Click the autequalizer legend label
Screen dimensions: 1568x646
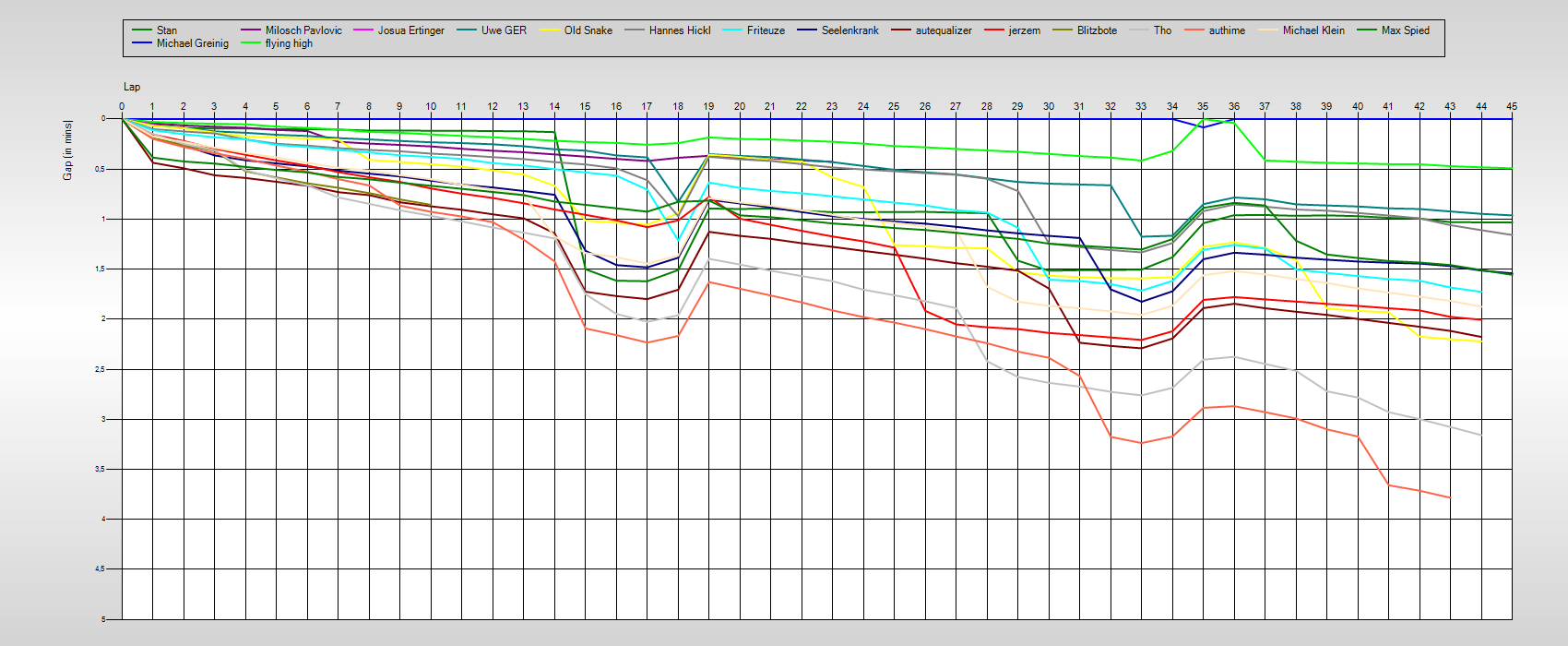(944, 30)
